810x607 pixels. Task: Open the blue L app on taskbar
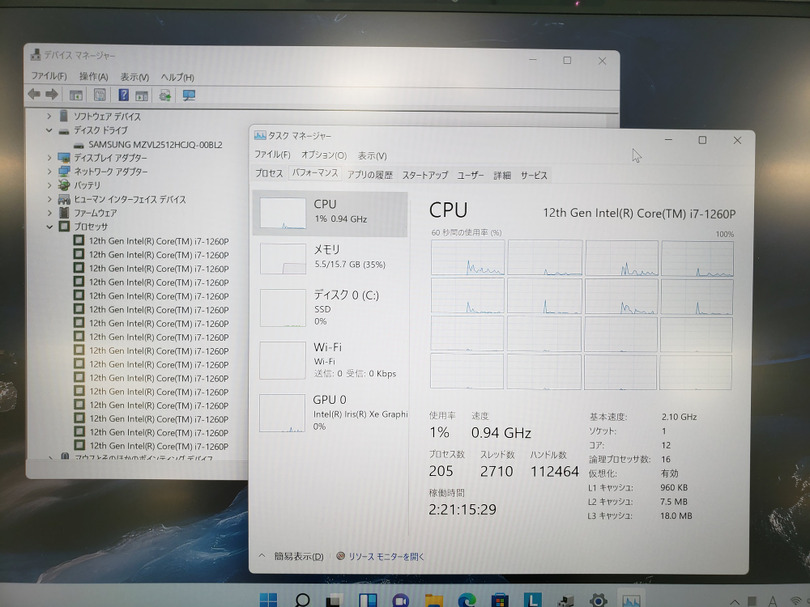[533, 600]
